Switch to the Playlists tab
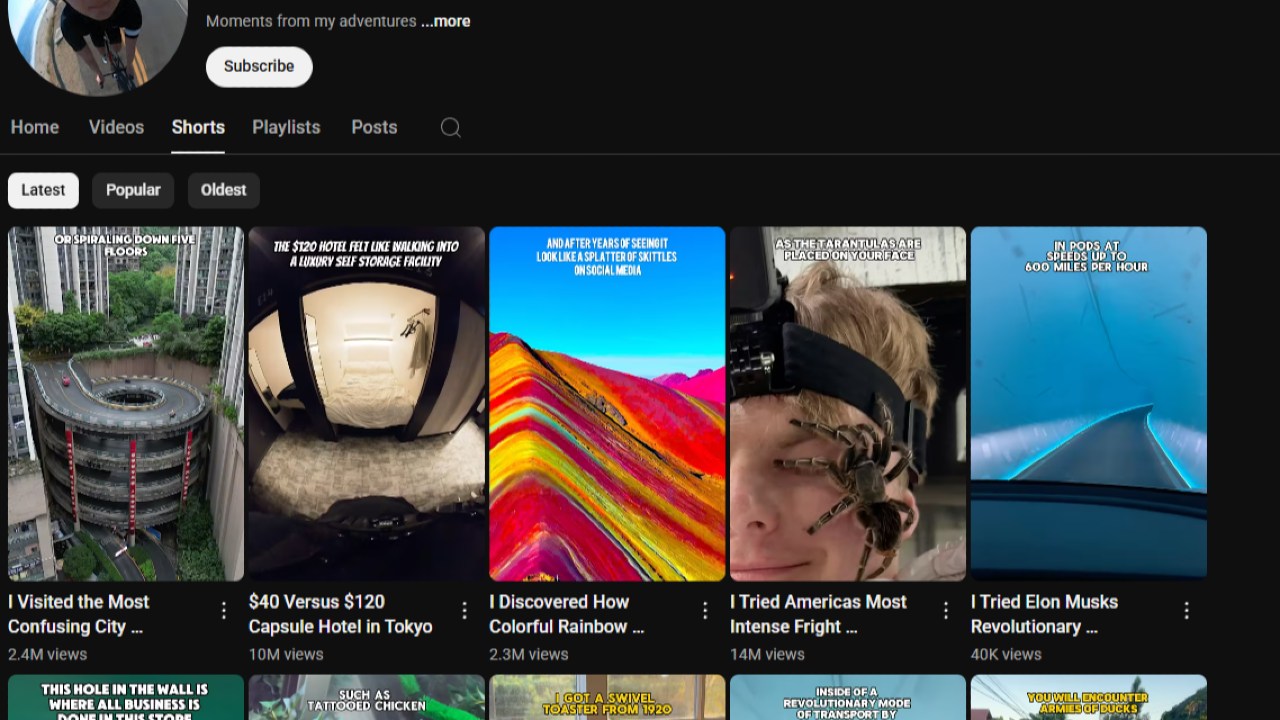Viewport: 1280px width, 720px height. click(286, 127)
